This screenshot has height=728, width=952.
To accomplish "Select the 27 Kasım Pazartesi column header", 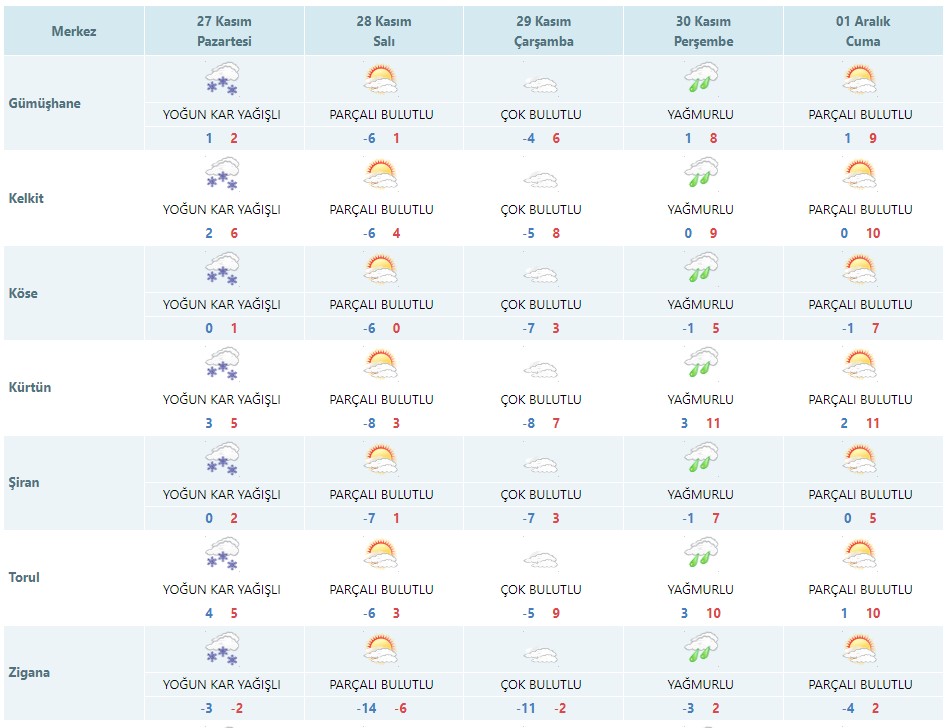I will coord(222,31).
